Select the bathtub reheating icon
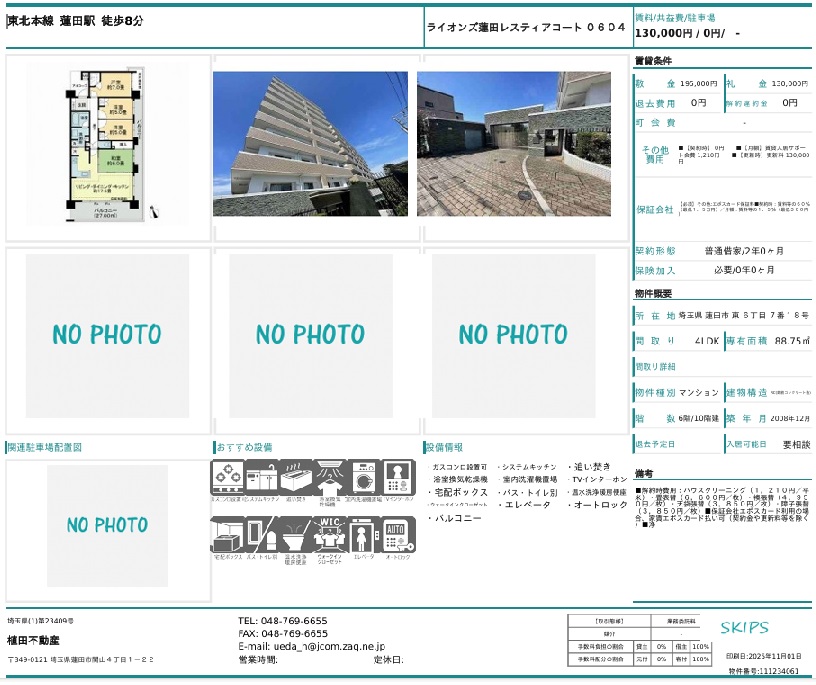 [295, 477]
